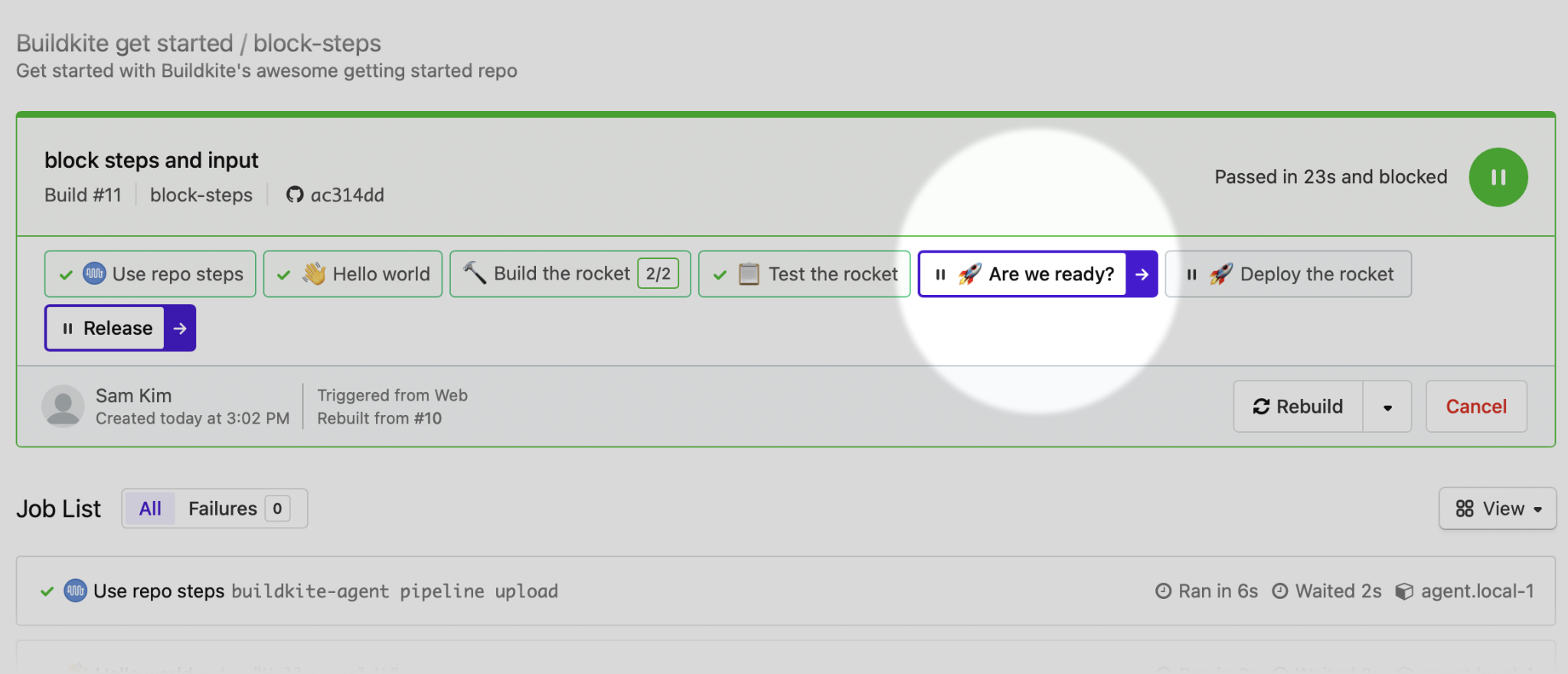Click the GitHub icon next to ac314dd
The image size is (1568, 674).
point(295,195)
